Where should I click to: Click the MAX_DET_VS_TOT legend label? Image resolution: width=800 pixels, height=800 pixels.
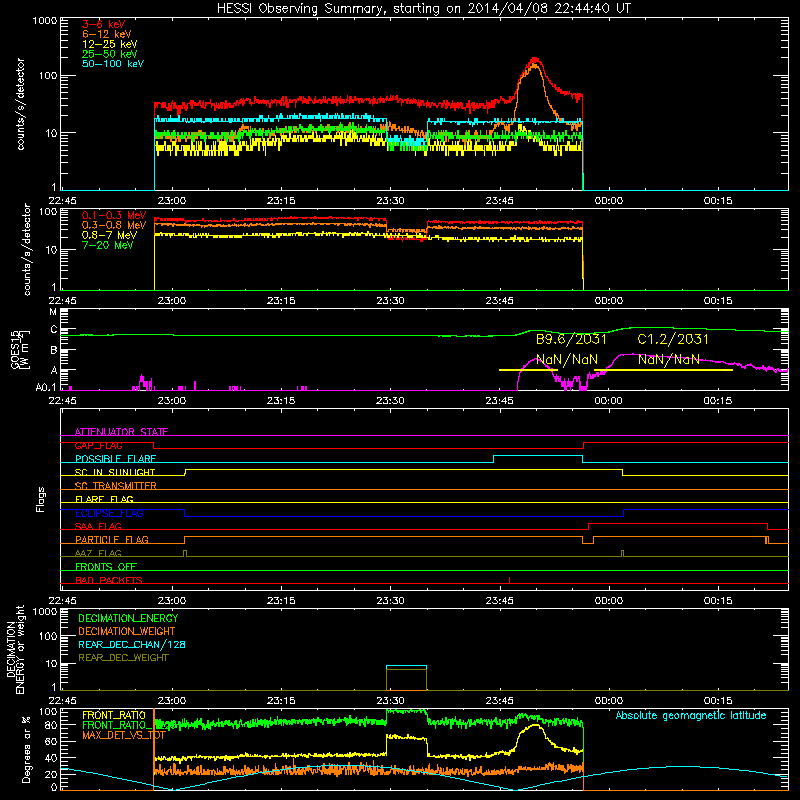123,735
